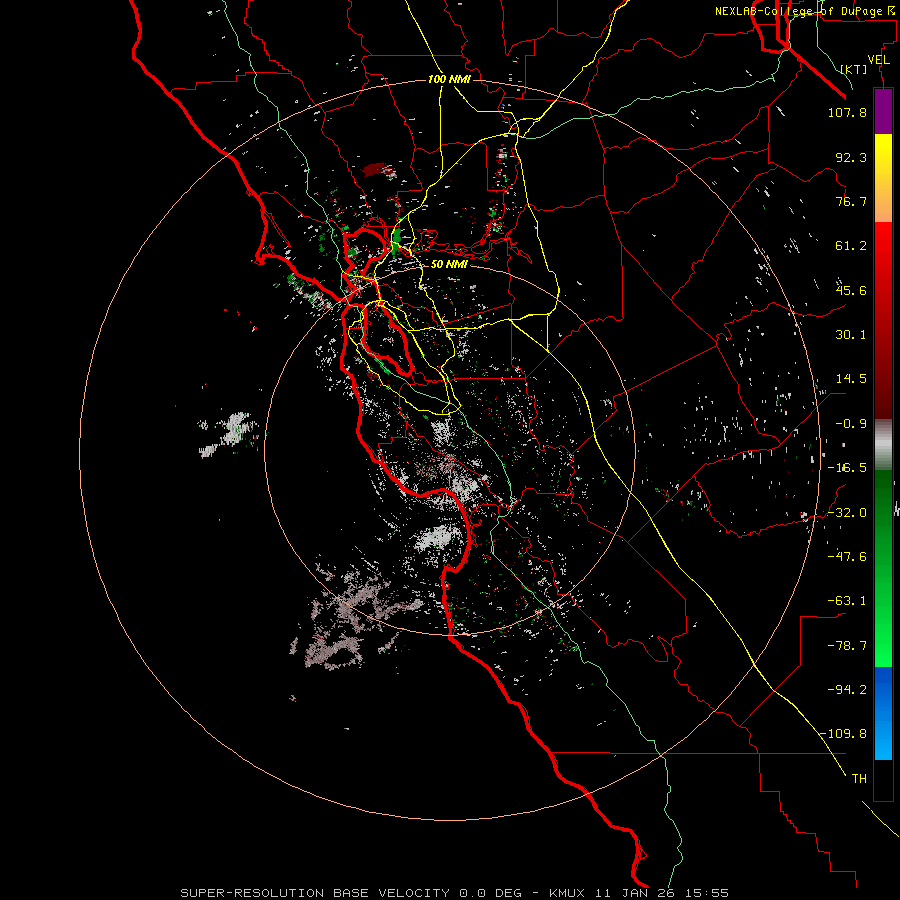900x900 pixels.
Task: Click the 11 JAN 26 date in the caption
Action: click(x=637, y=893)
